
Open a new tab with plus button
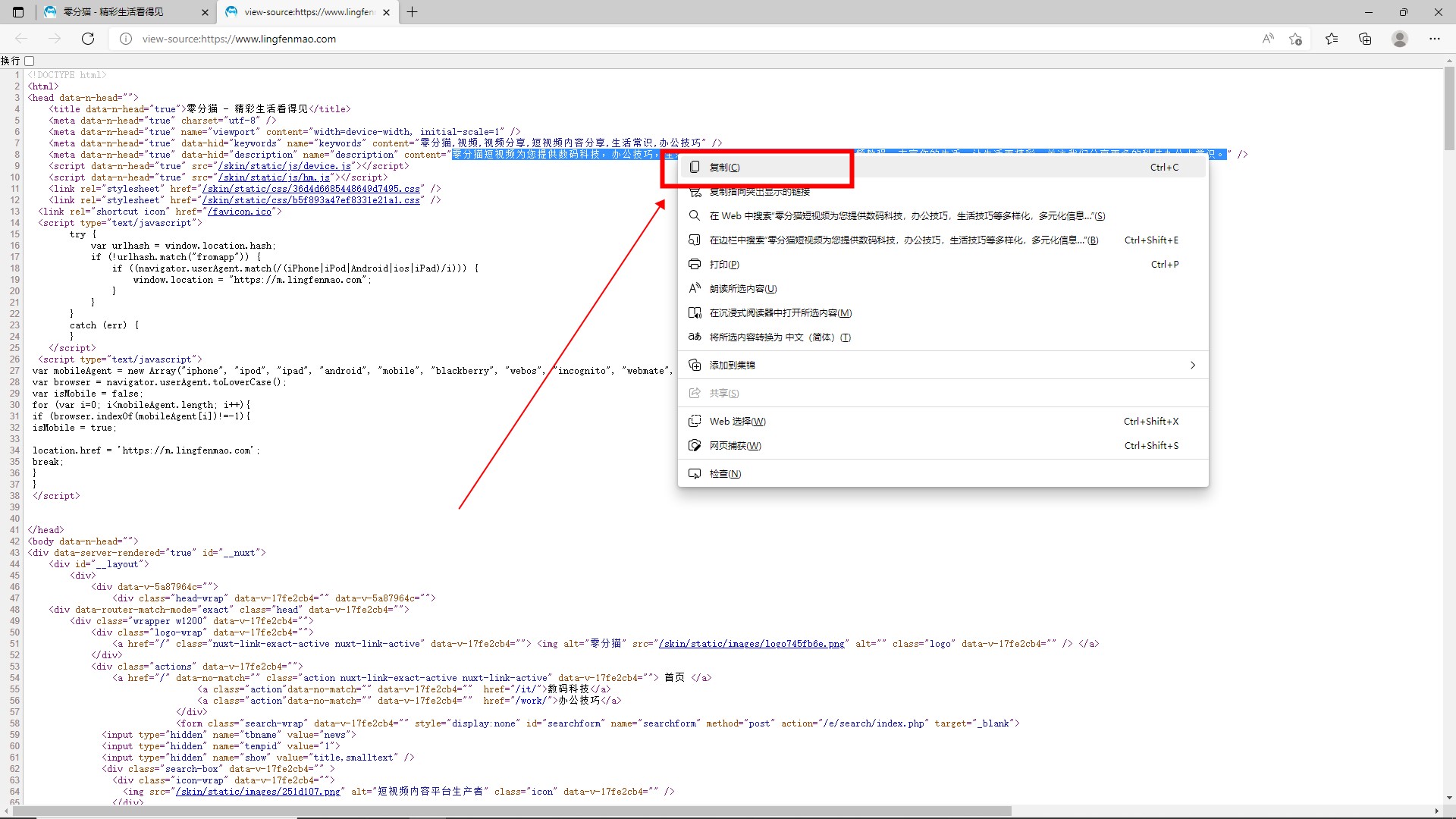click(x=412, y=12)
